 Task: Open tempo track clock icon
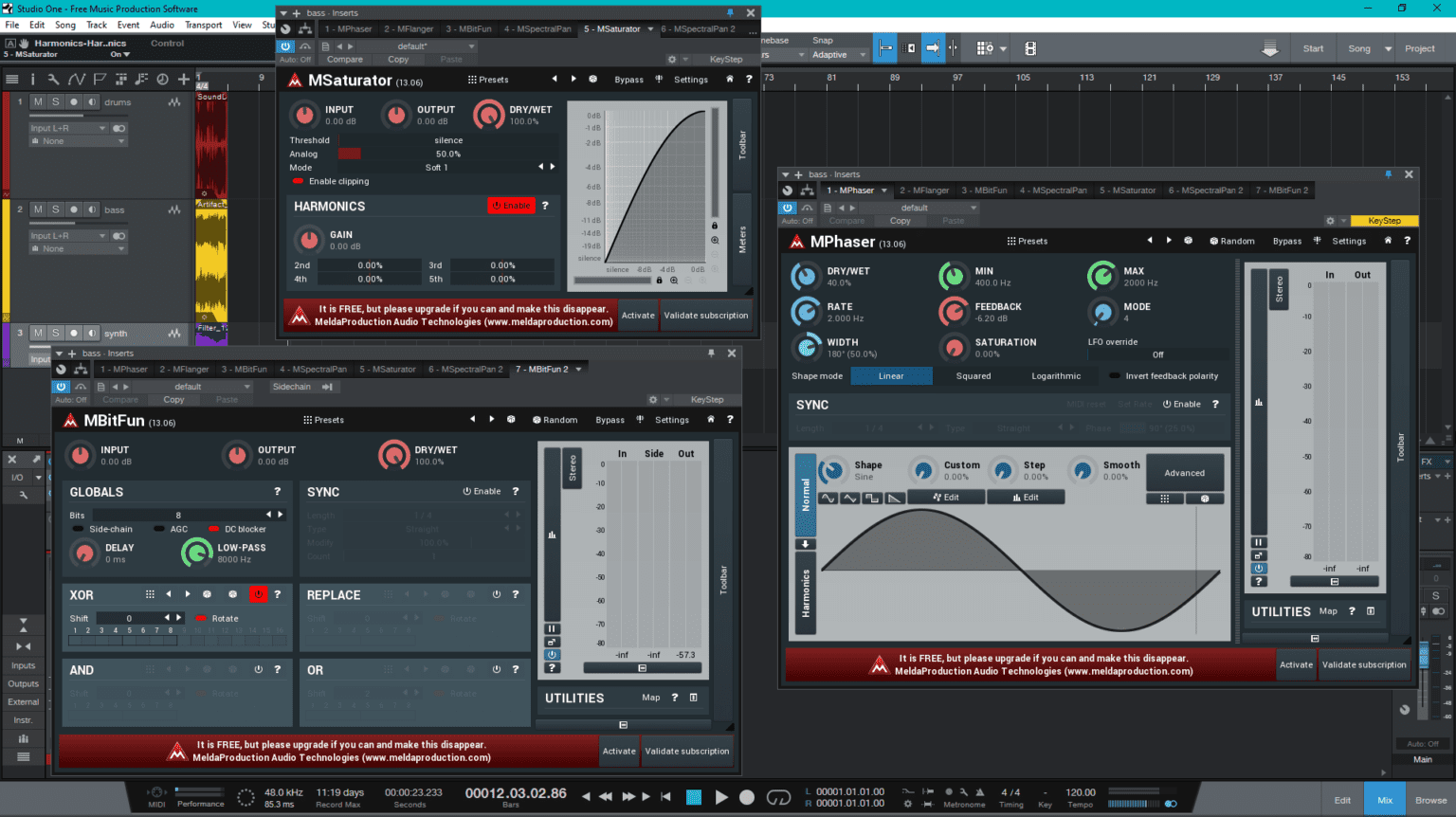click(x=162, y=80)
